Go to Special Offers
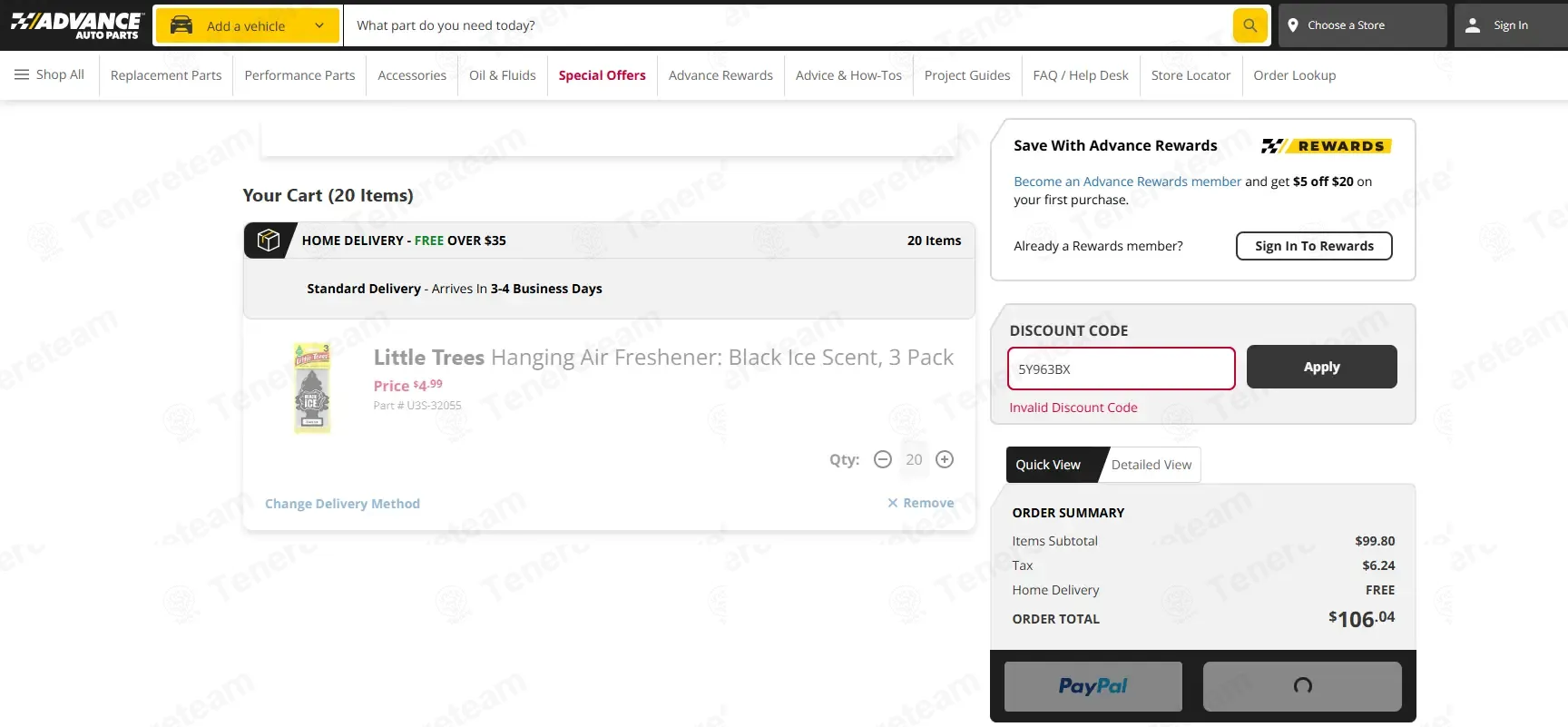Image resolution: width=1568 pixels, height=727 pixels. [x=603, y=75]
